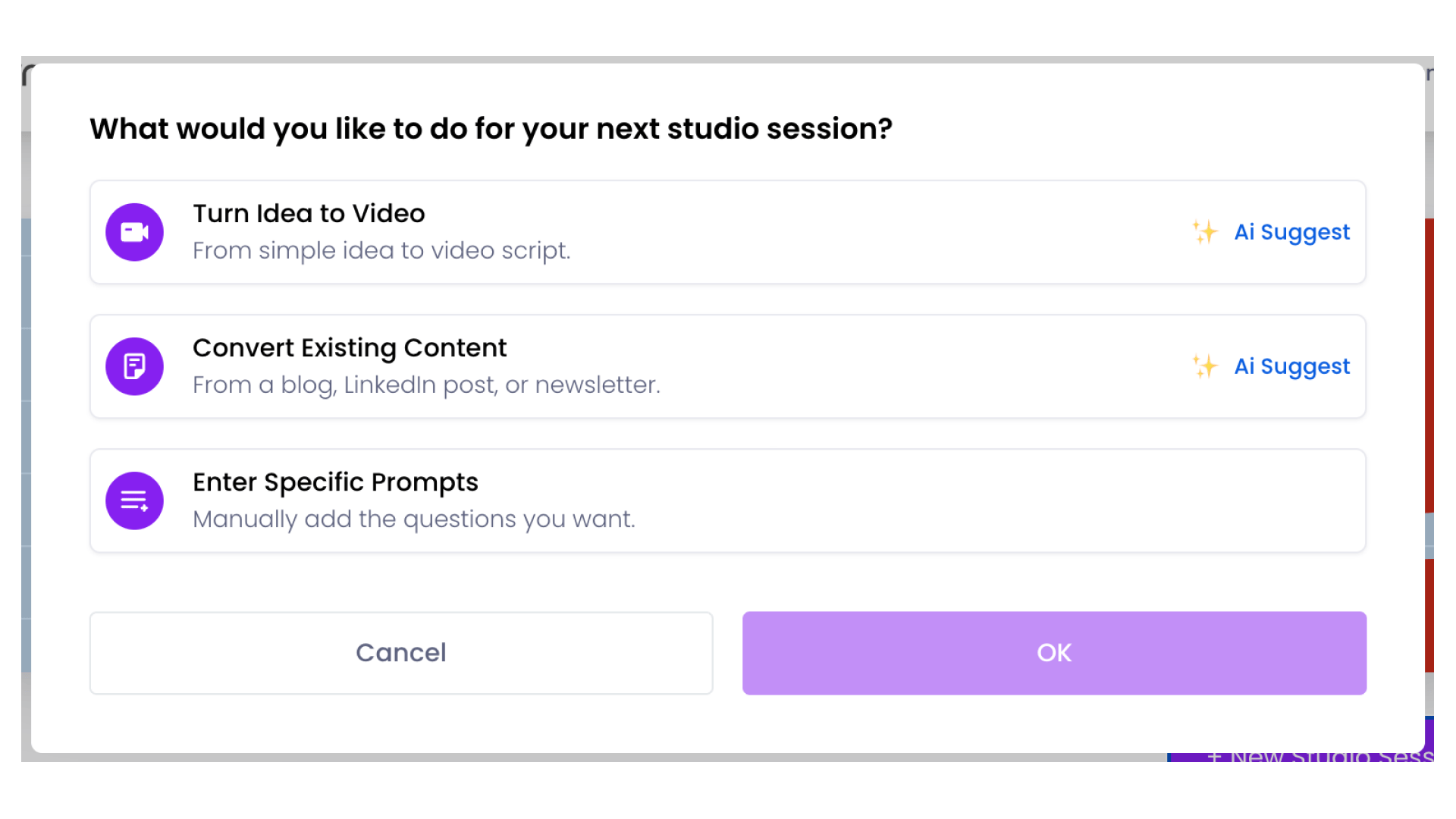The width and height of the screenshot is (1456, 819).
Task: Click the list-plus icon for Enter Specific Prompts
Action: [134, 500]
